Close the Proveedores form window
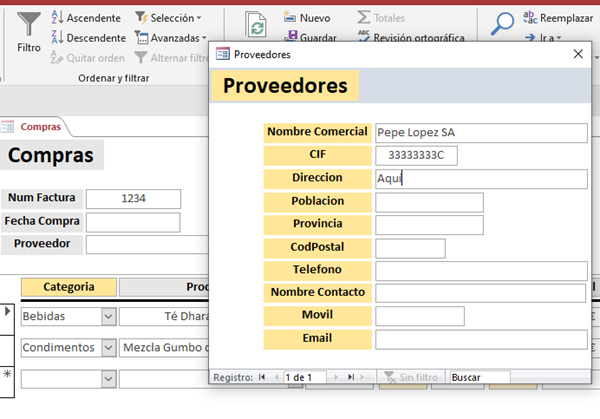600x419 pixels. coord(578,55)
